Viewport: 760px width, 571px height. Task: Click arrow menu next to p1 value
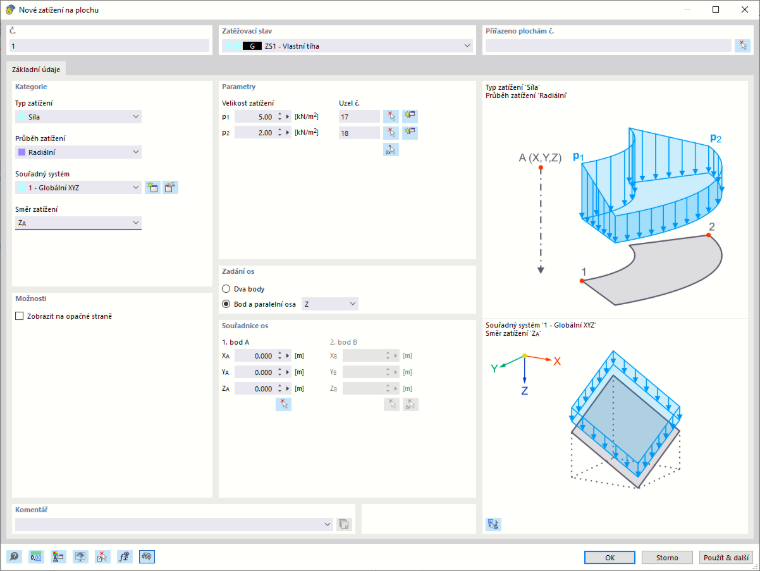[287, 117]
